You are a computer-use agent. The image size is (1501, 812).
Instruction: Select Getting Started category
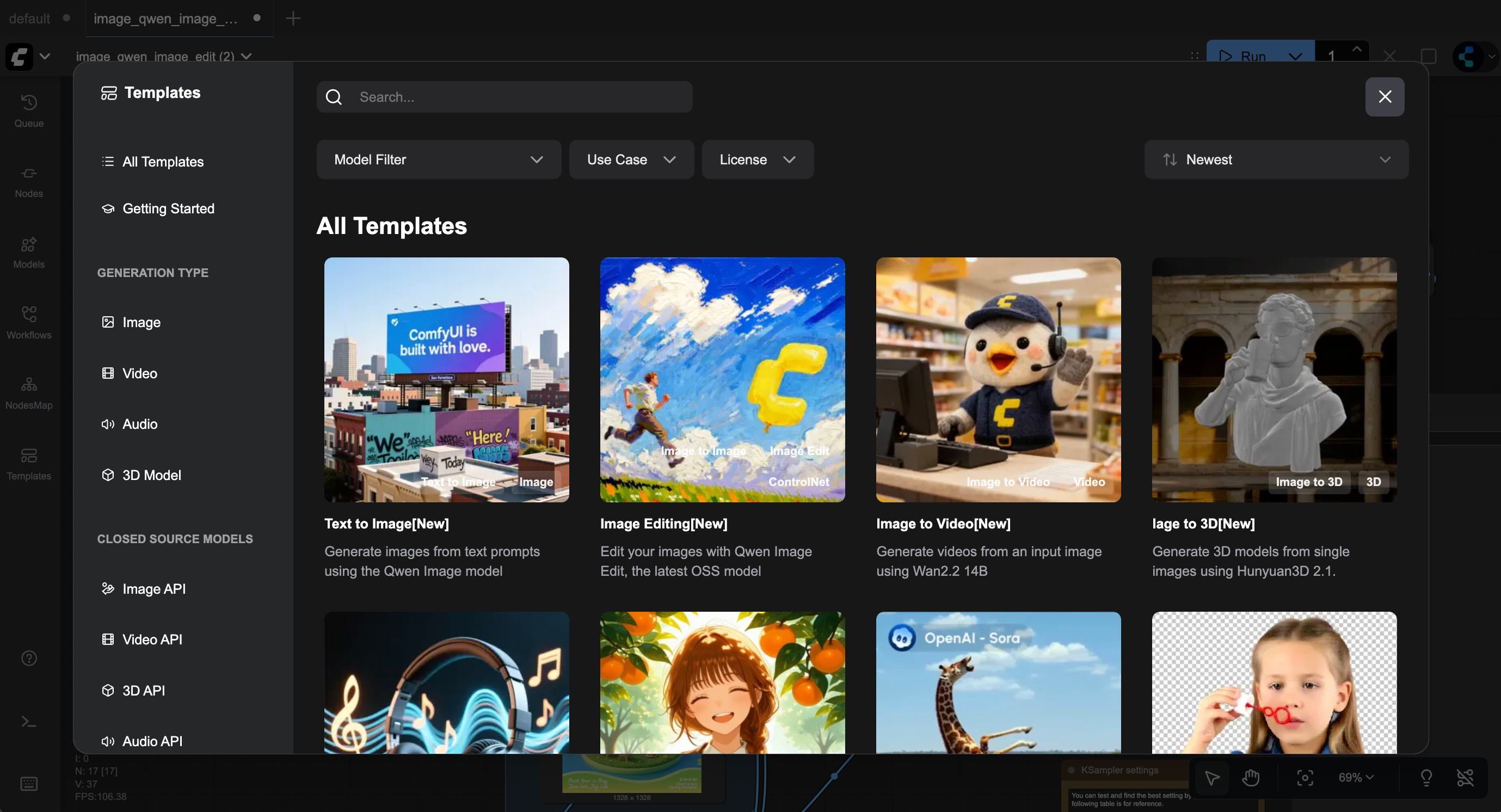[168, 208]
